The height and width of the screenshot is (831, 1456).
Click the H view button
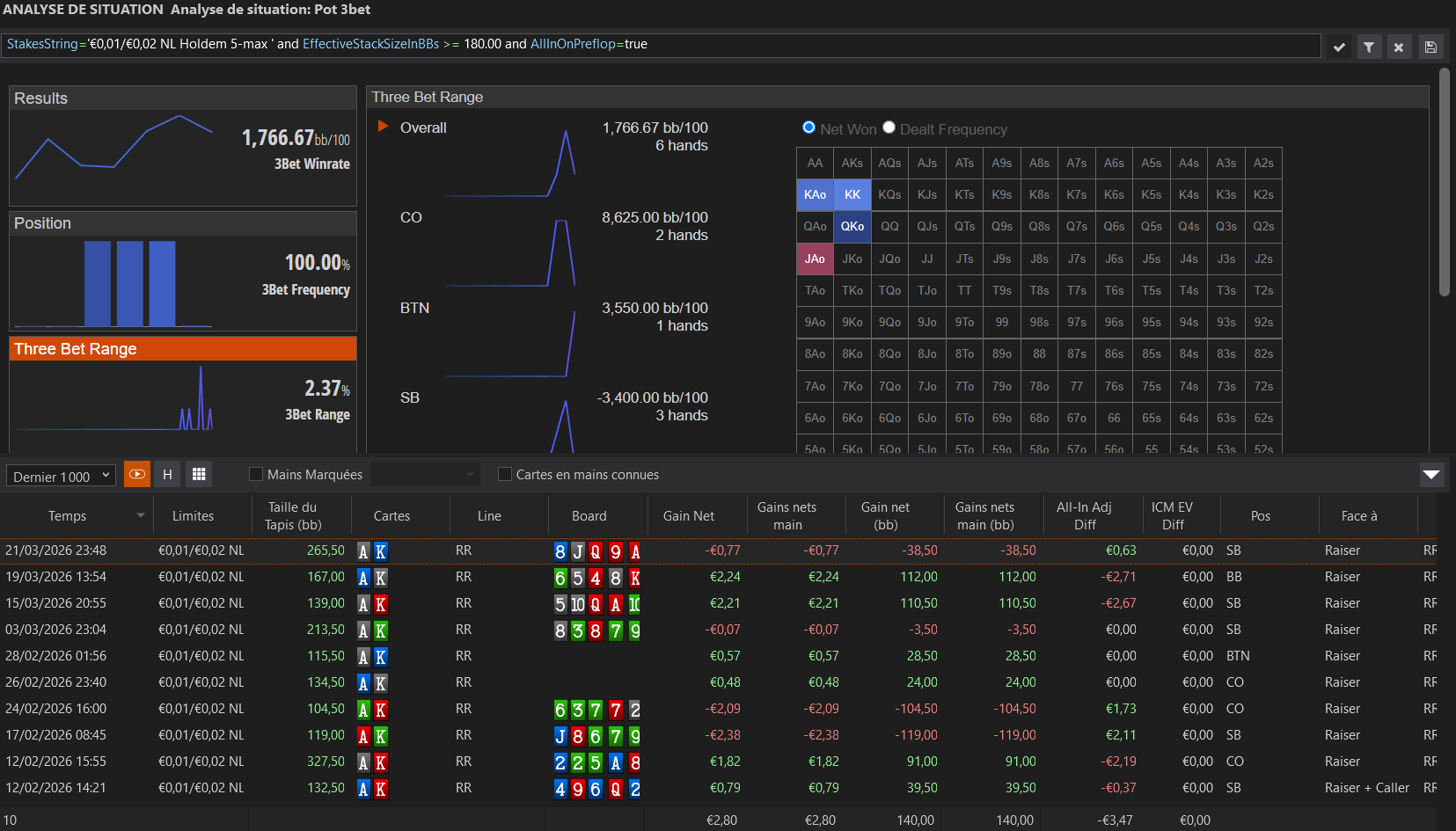point(167,475)
